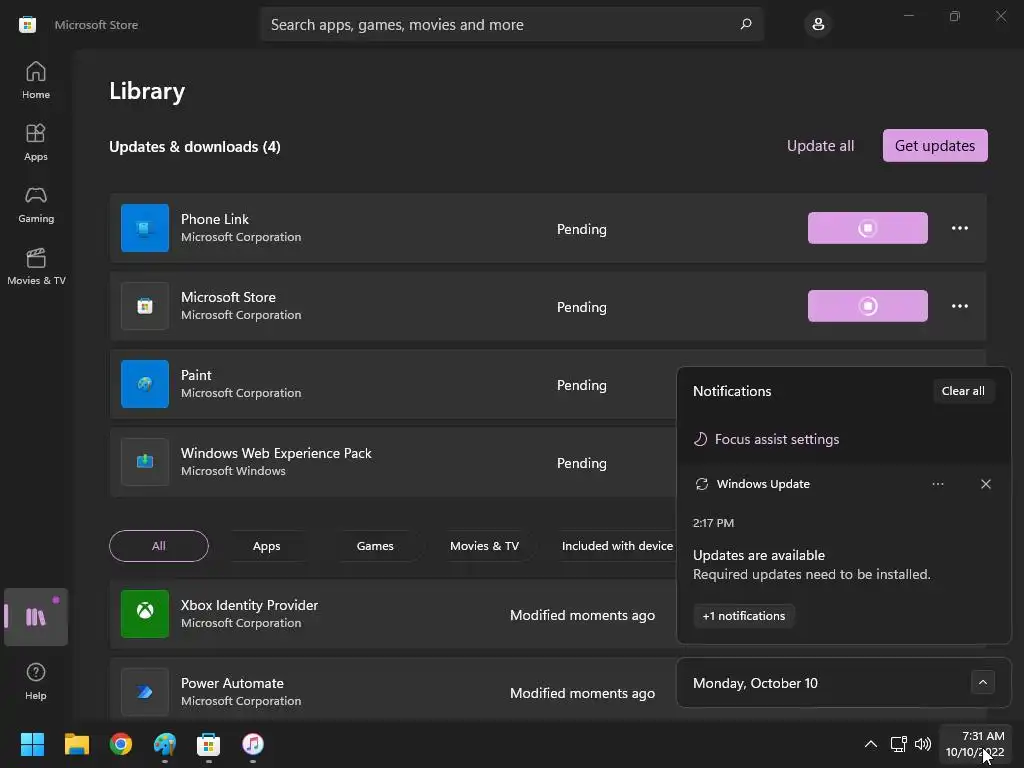Open the user account profile icon
This screenshot has width=1024, height=768.
click(x=818, y=24)
